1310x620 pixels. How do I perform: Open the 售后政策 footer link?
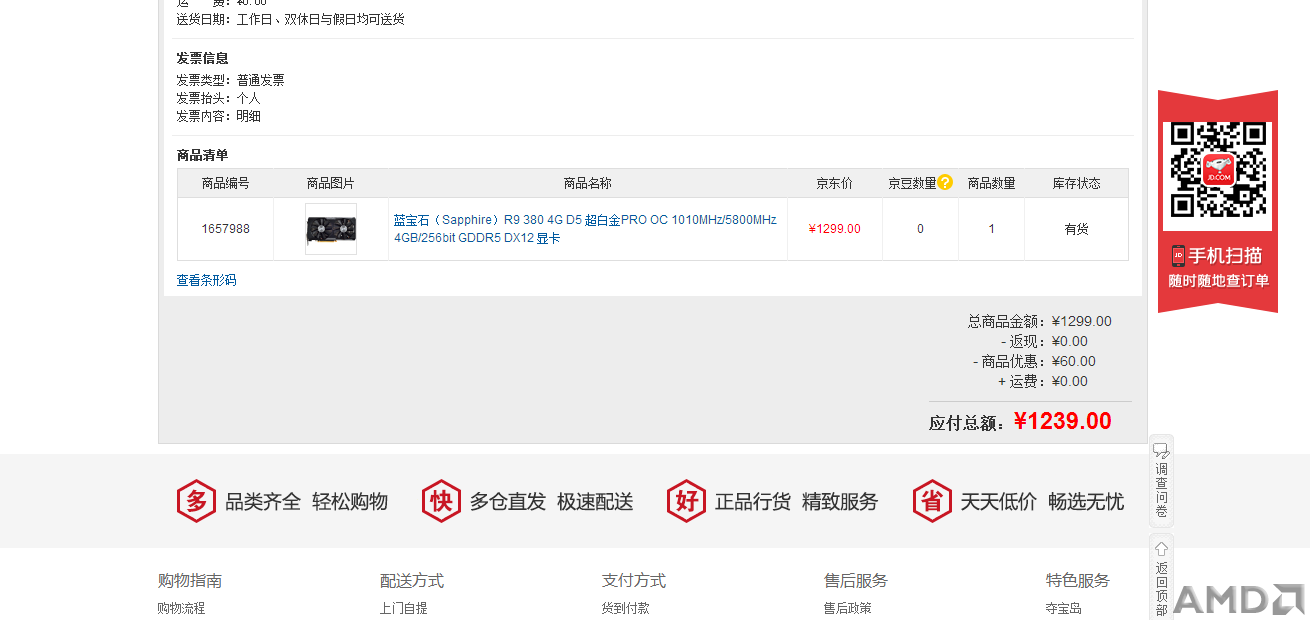(x=847, y=608)
